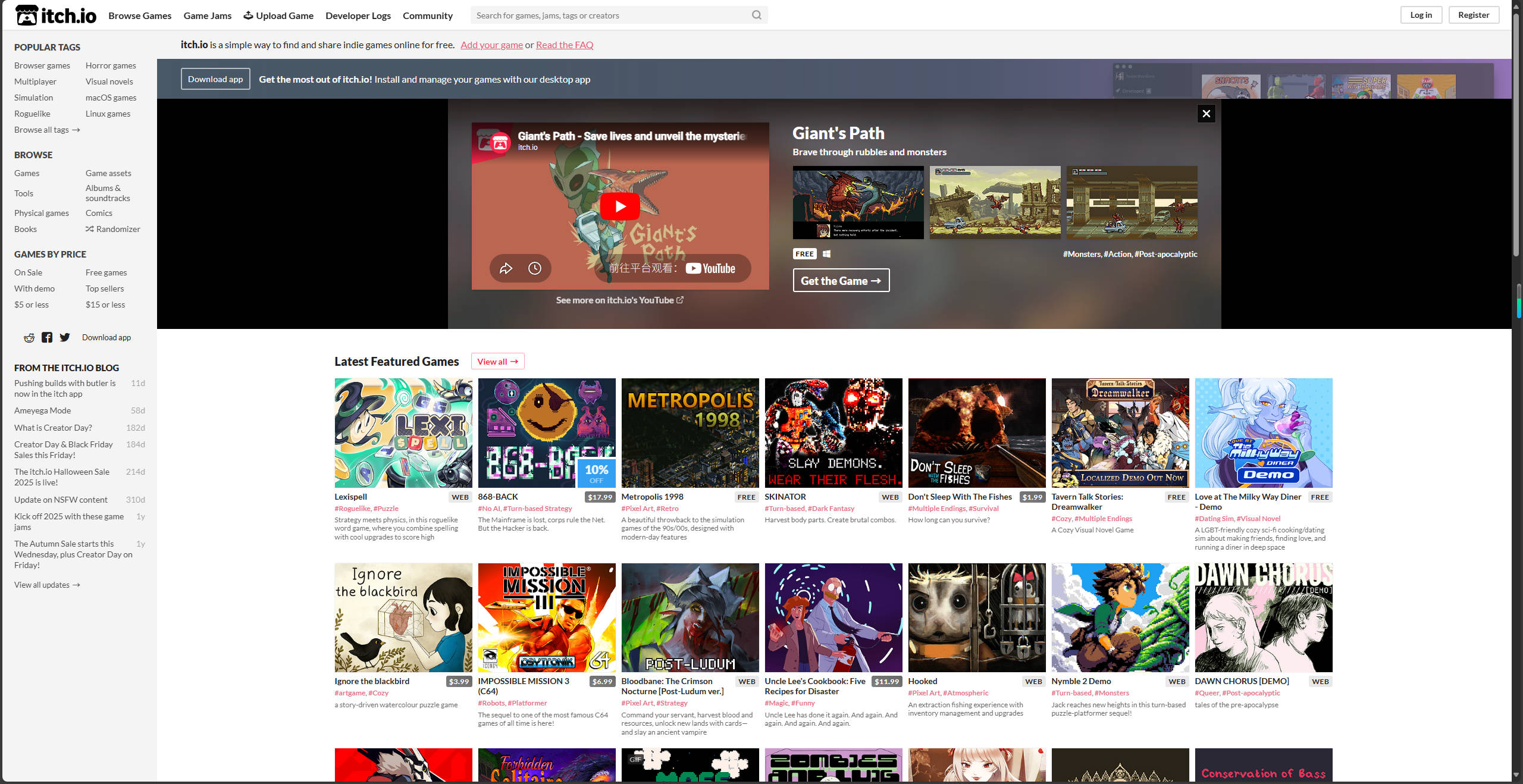The image size is (1523, 784).
Task: Open the Metropolis 1998 game thumbnail
Action: [690, 433]
